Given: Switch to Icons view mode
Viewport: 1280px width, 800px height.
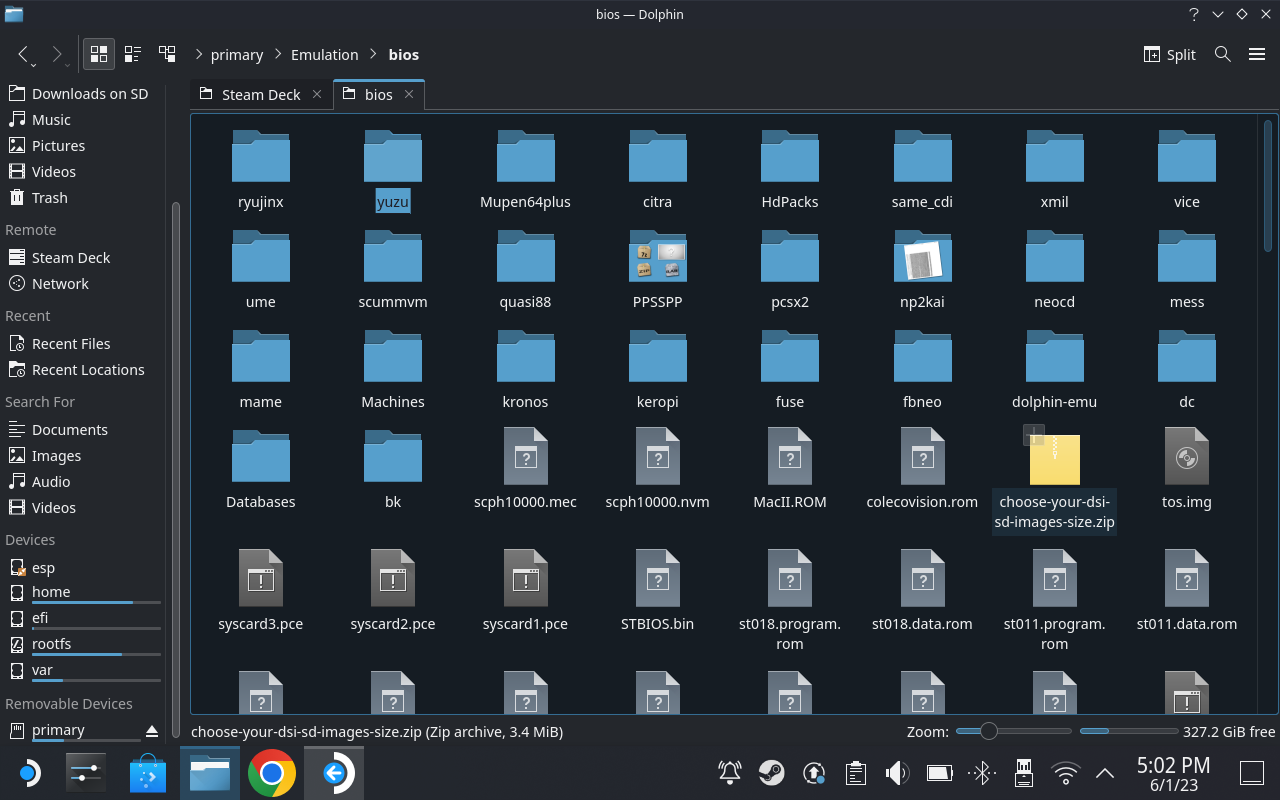Looking at the screenshot, I should 99,54.
